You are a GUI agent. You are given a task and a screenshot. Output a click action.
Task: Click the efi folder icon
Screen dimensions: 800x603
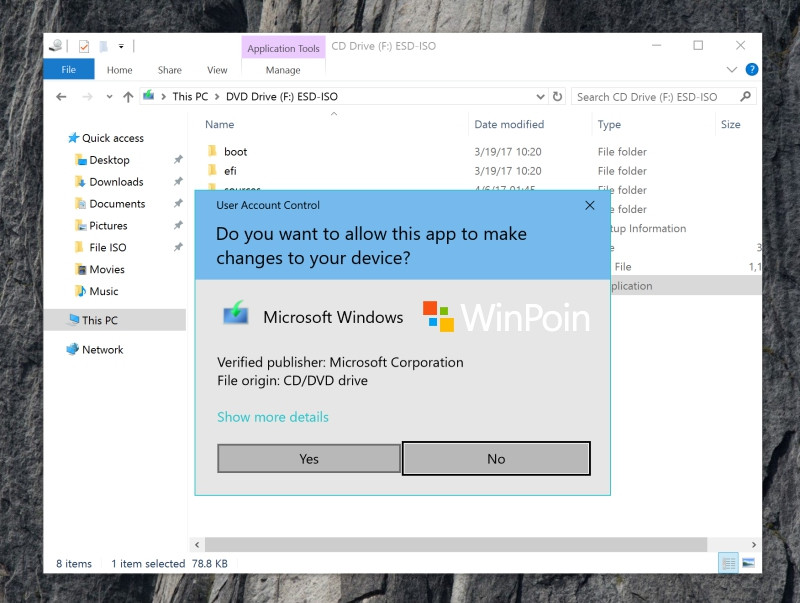[212, 170]
